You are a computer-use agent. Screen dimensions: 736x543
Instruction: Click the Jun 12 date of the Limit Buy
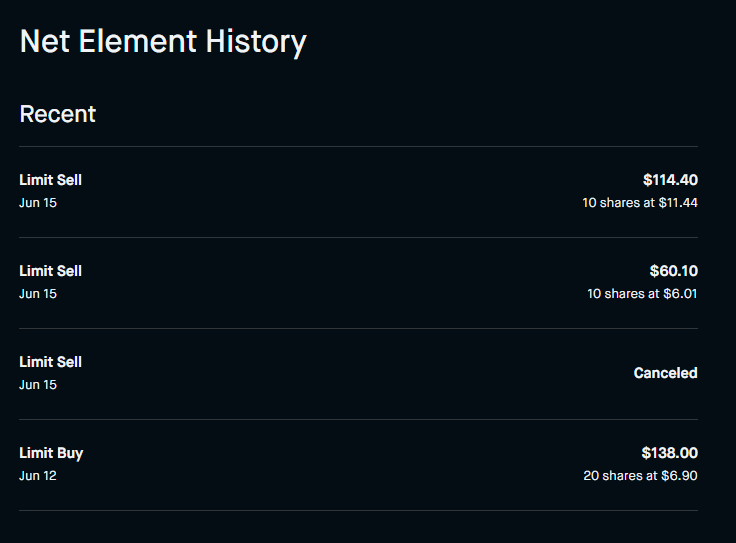pyautogui.click(x=38, y=476)
